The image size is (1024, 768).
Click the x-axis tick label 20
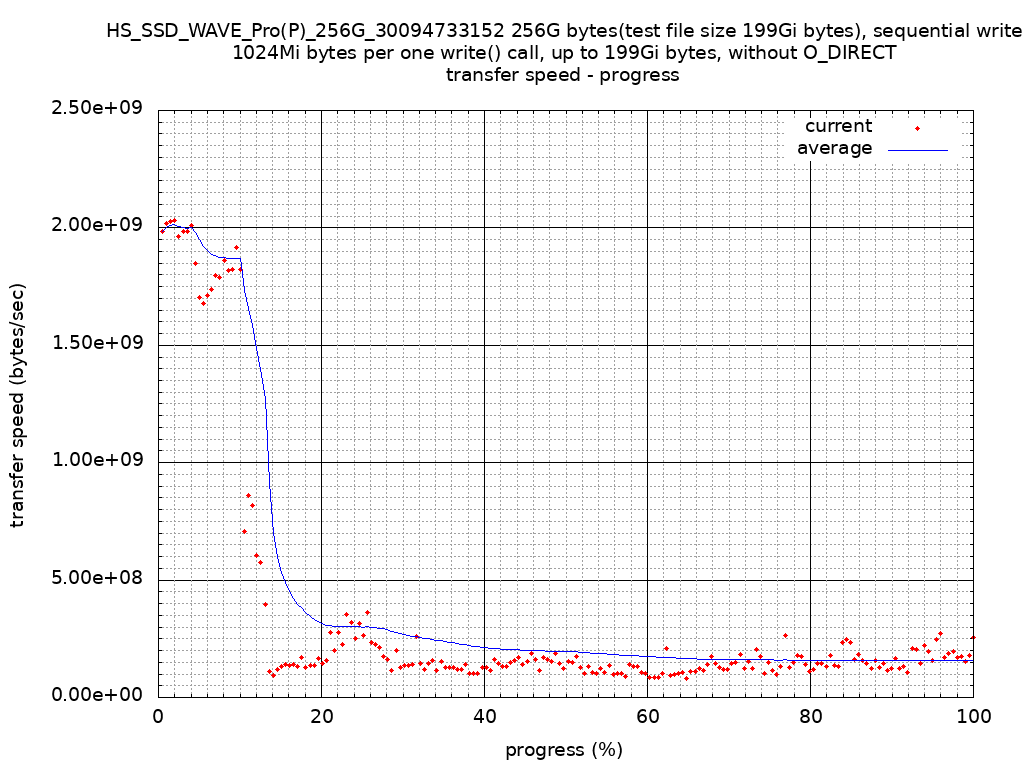pyautogui.click(x=321, y=716)
